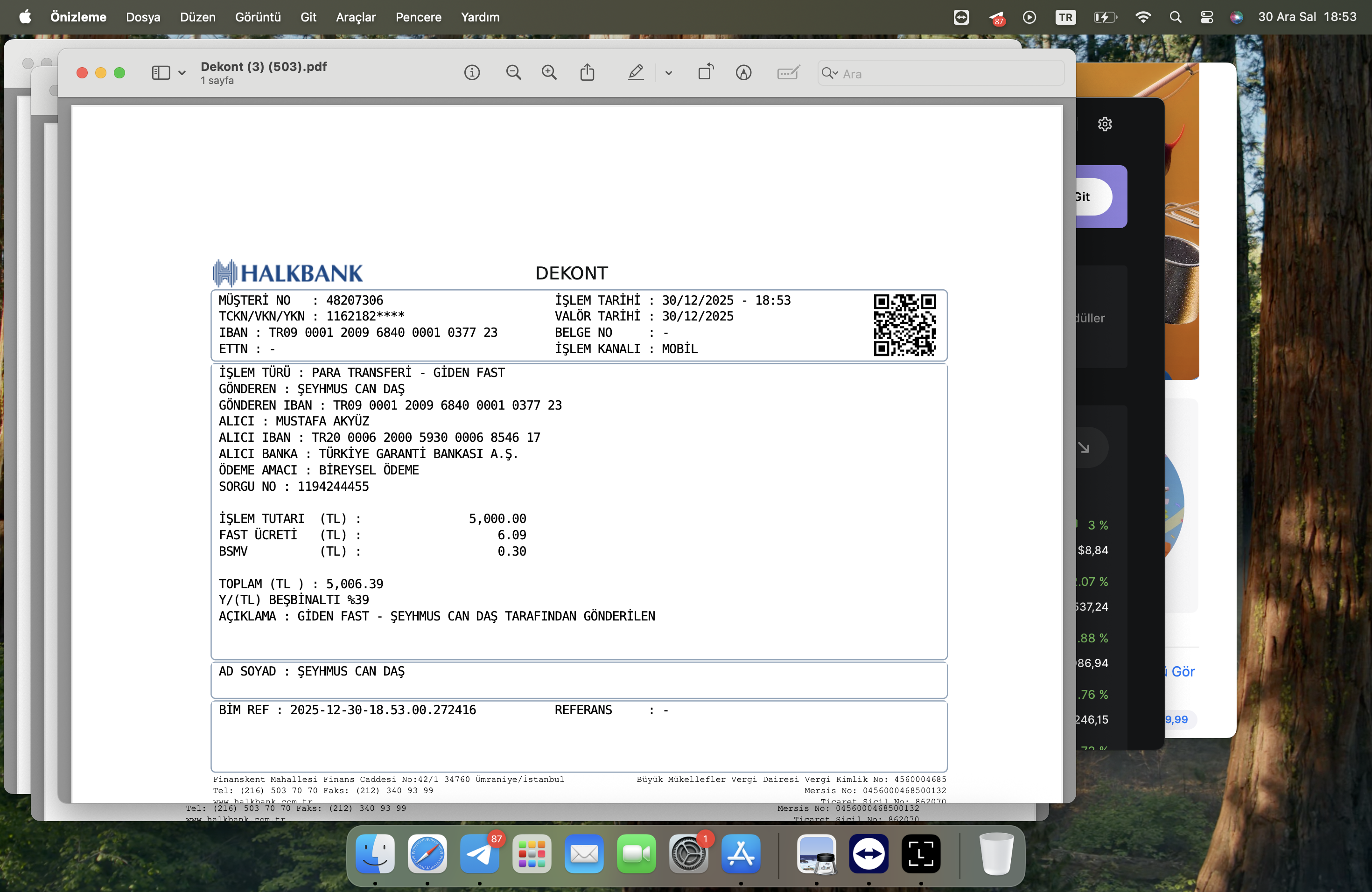The height and width of the screenshot is (892, 1372).
Task: Open Control Center
Action: pyautogui.click(x=1206, y=17)
